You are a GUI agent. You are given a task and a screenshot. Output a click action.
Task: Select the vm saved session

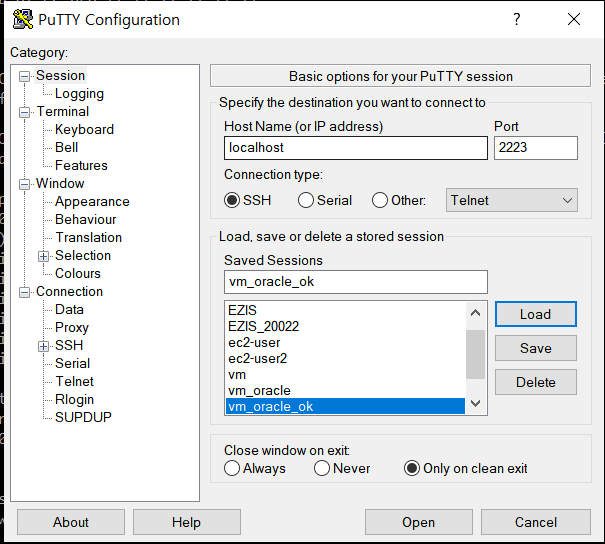point(345,375)
